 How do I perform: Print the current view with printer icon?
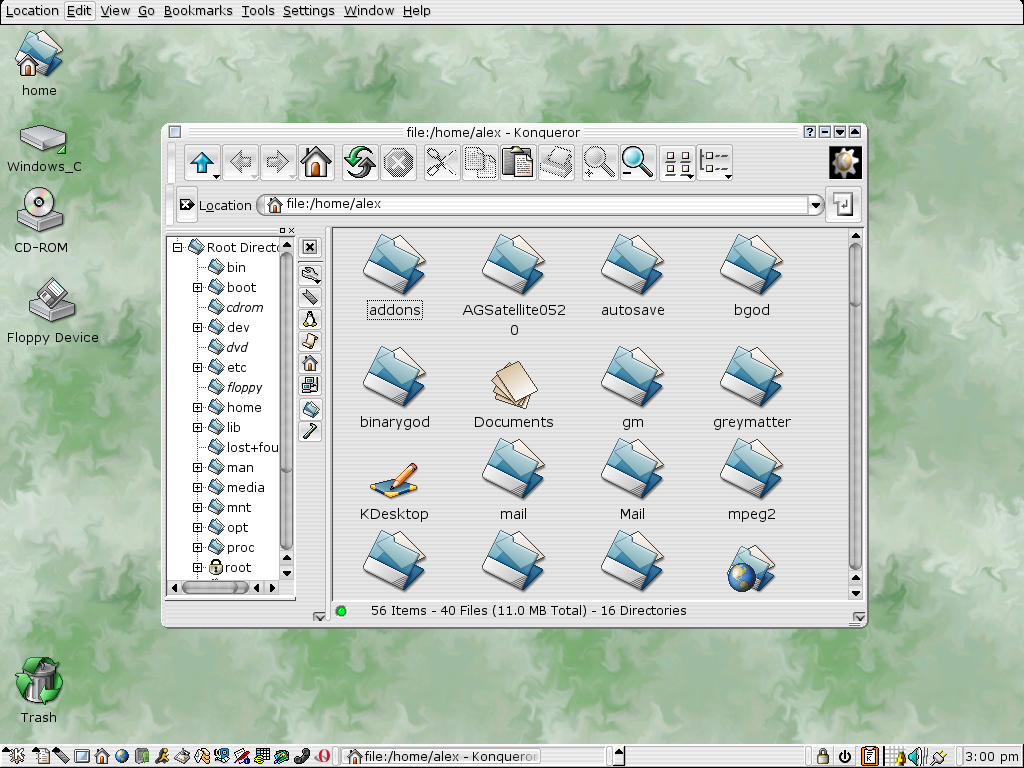coord(556,163)
